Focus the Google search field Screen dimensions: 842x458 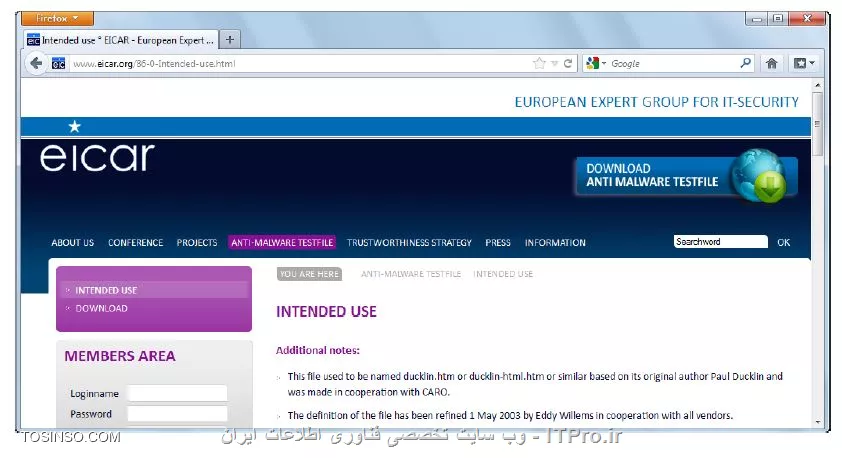tap(673, 63)
